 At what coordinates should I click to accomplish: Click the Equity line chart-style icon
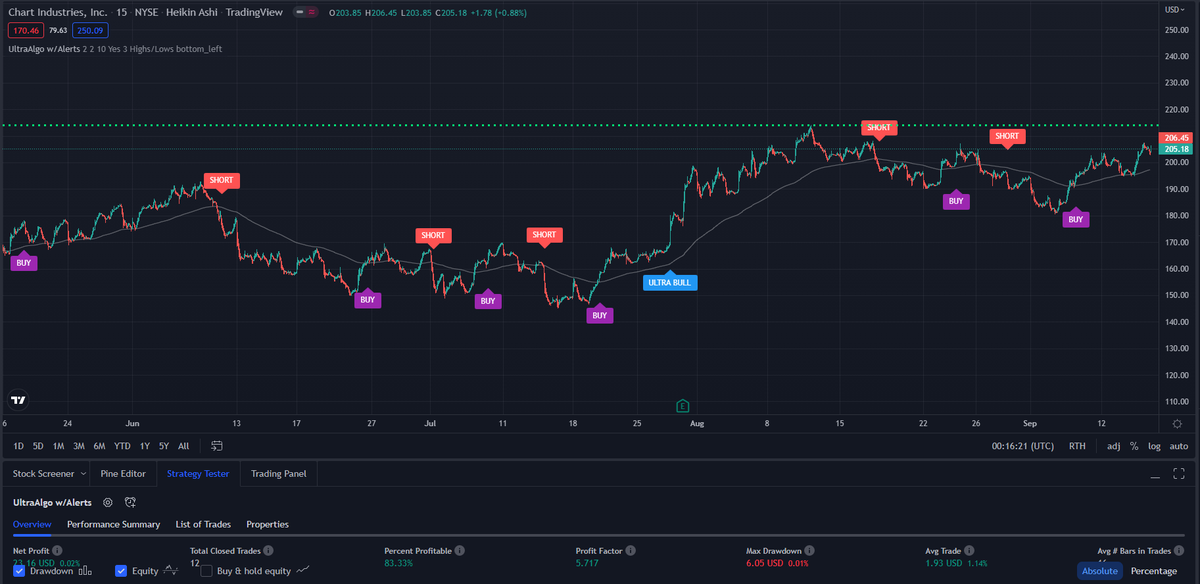(171, 571)
